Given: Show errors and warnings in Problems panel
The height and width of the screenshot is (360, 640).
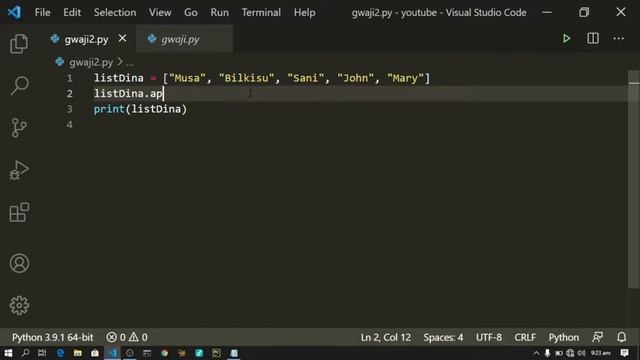Looking at the screenshot, I should [127, 337].
